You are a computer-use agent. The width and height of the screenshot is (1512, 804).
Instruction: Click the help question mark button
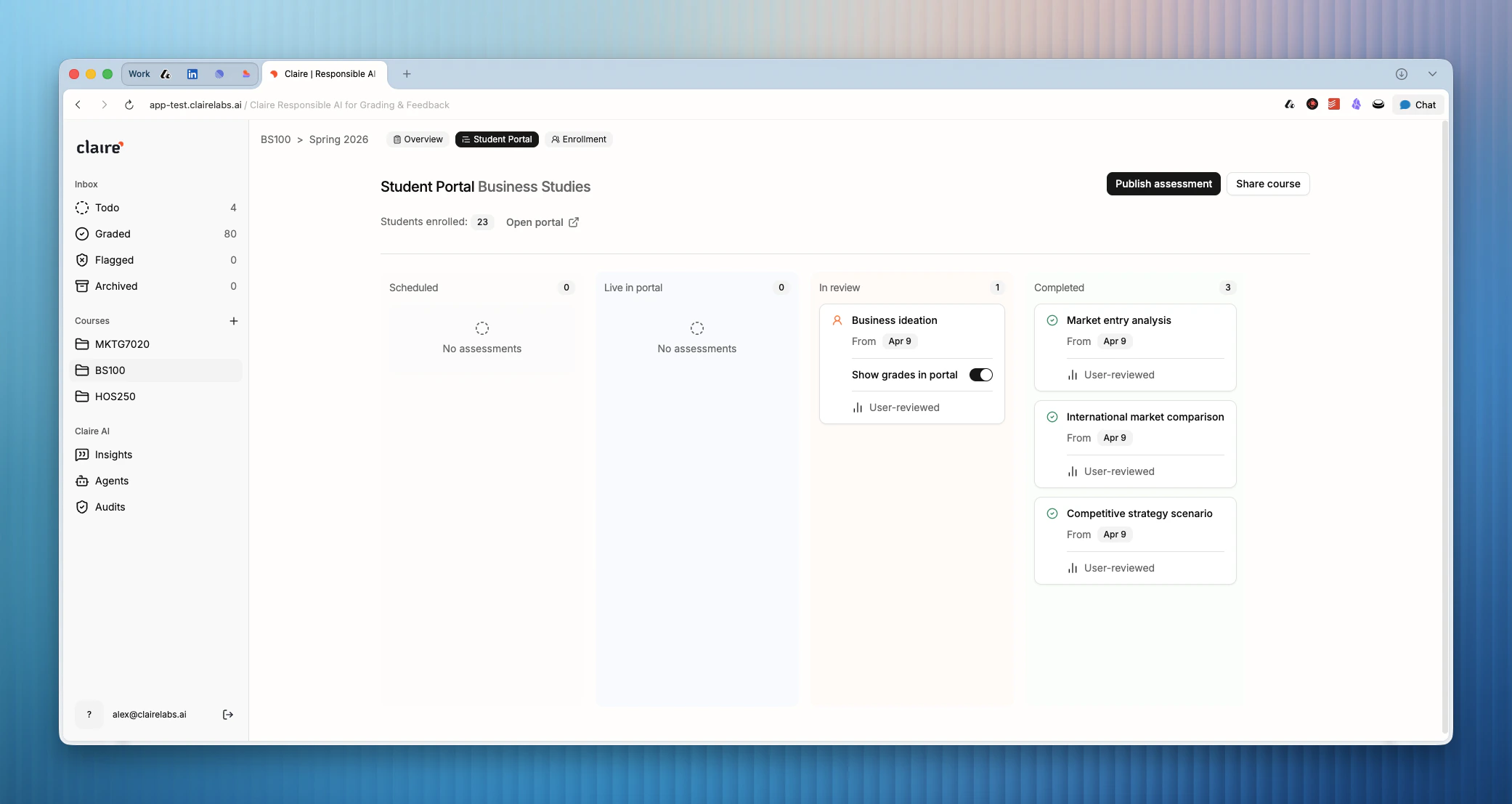89,715
